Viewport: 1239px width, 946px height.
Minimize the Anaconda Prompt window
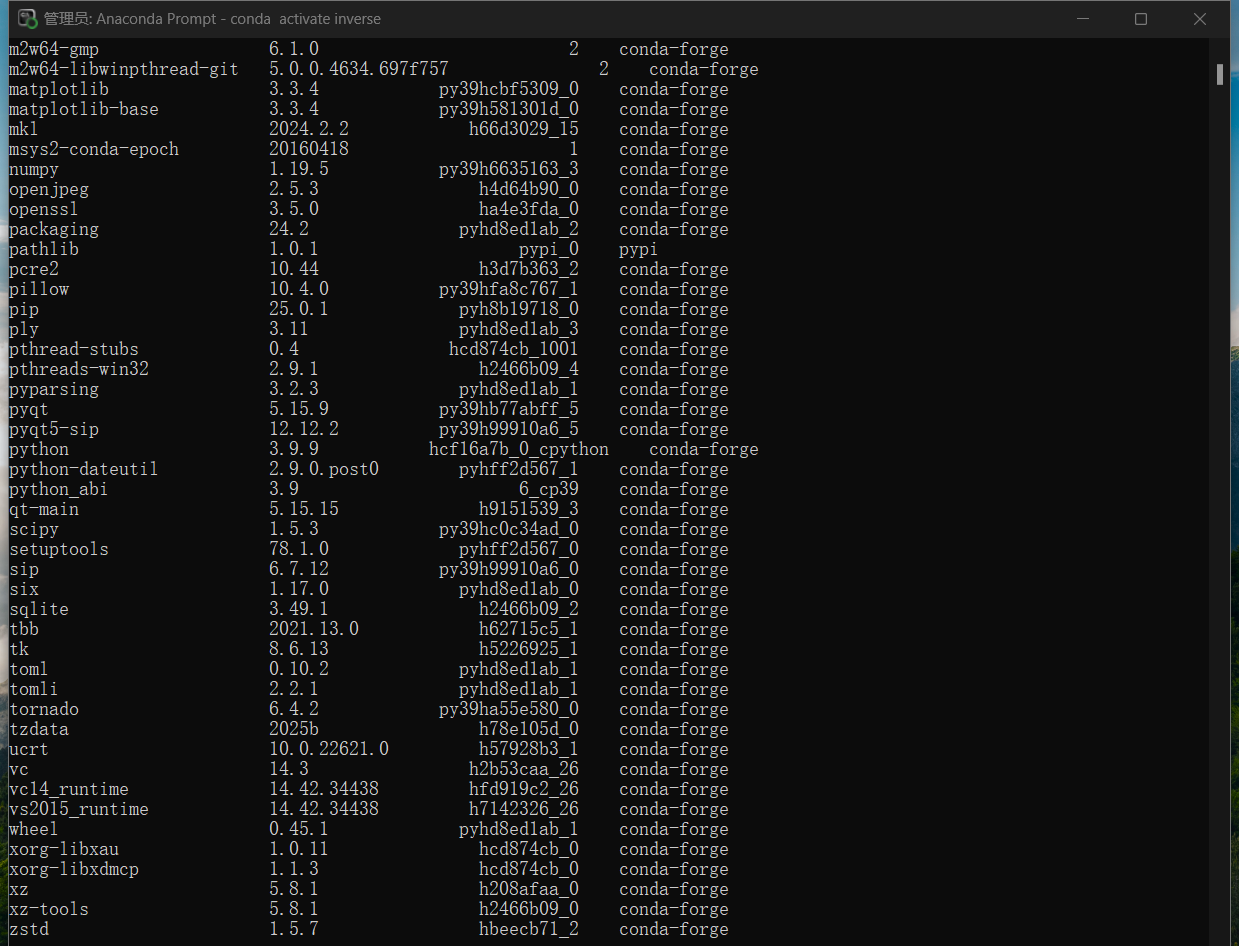pos(1081,19)
